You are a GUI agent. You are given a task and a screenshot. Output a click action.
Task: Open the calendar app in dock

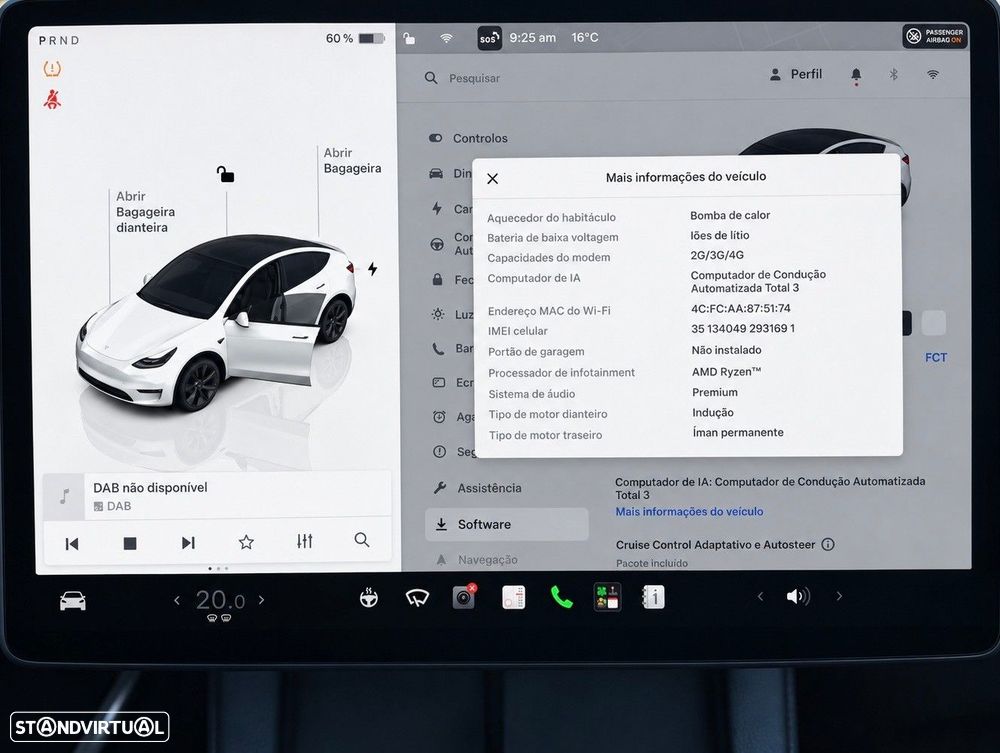[x=513, y=597]
